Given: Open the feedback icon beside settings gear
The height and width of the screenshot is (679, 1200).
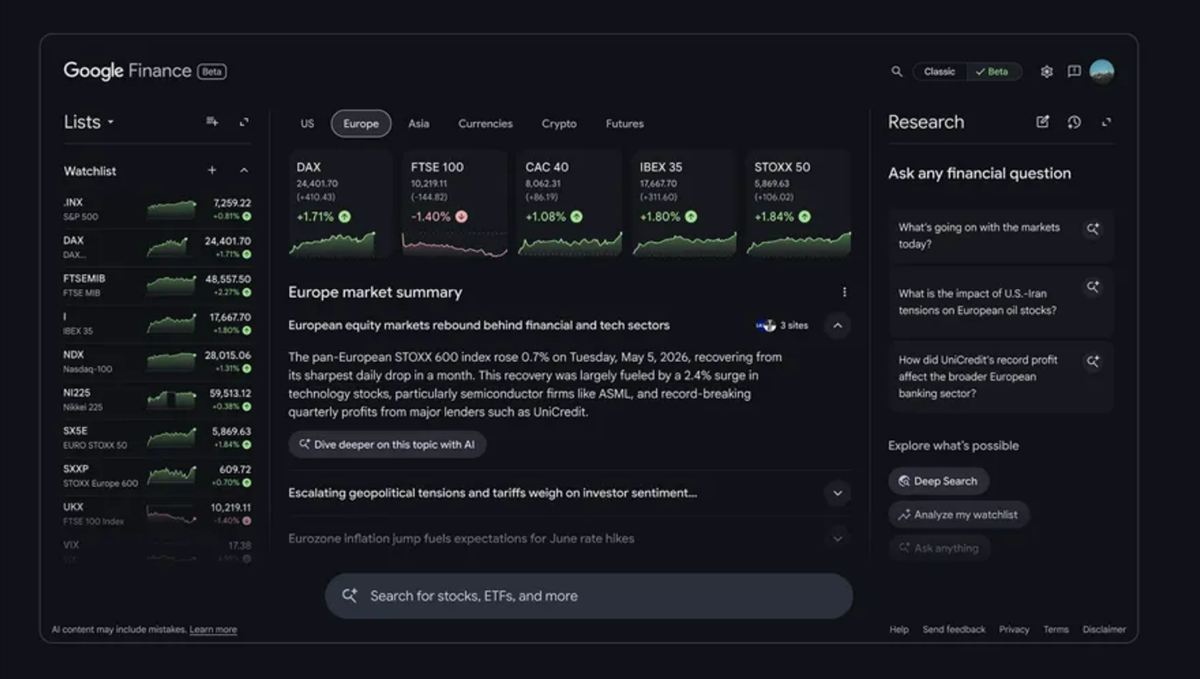Looking at the screenshot, I should pos(1074,72).
